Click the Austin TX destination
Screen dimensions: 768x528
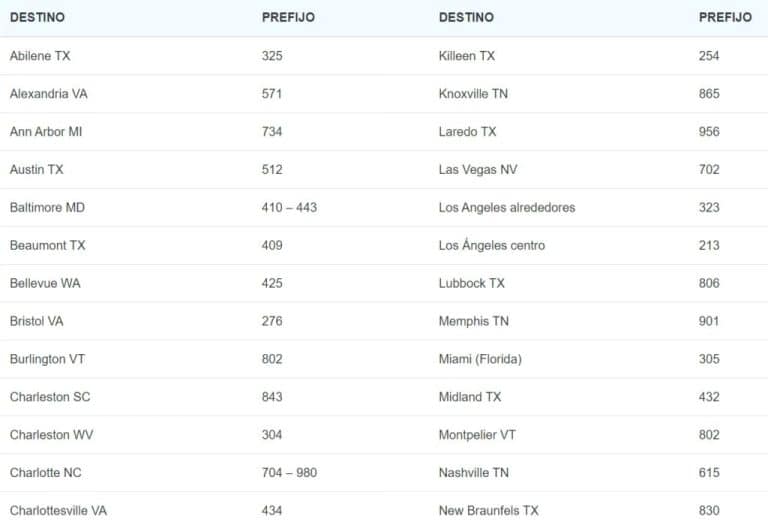pyautogui.click(x=36, y=170)
